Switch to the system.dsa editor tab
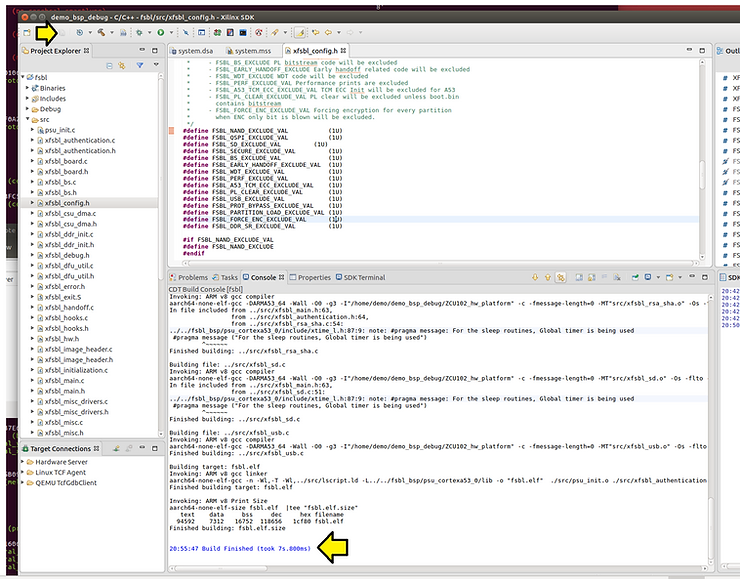 point(192,51)
